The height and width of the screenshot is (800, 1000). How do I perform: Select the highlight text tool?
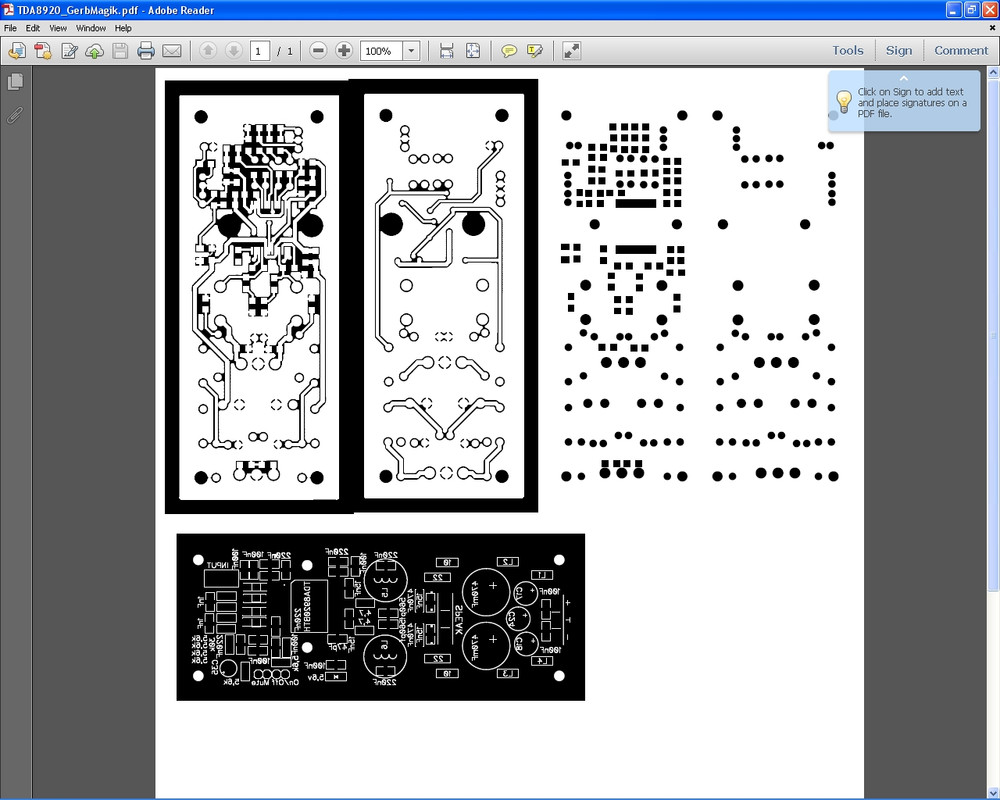pos(534,50)
